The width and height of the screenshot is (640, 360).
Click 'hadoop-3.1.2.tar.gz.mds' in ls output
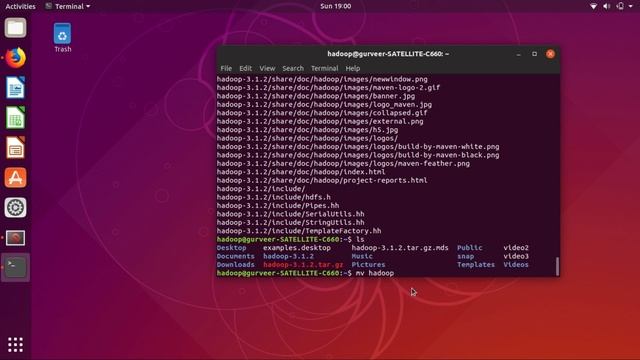(x=400, y=248)
